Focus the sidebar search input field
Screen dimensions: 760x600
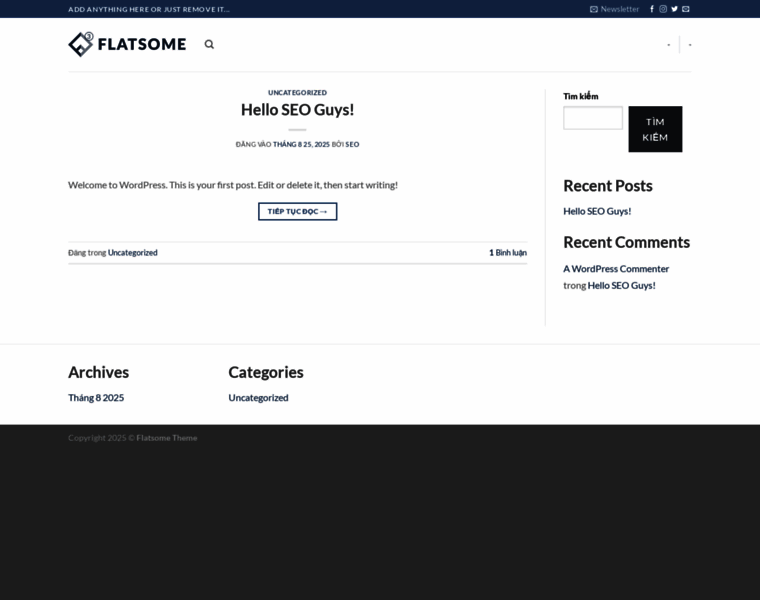592,118
